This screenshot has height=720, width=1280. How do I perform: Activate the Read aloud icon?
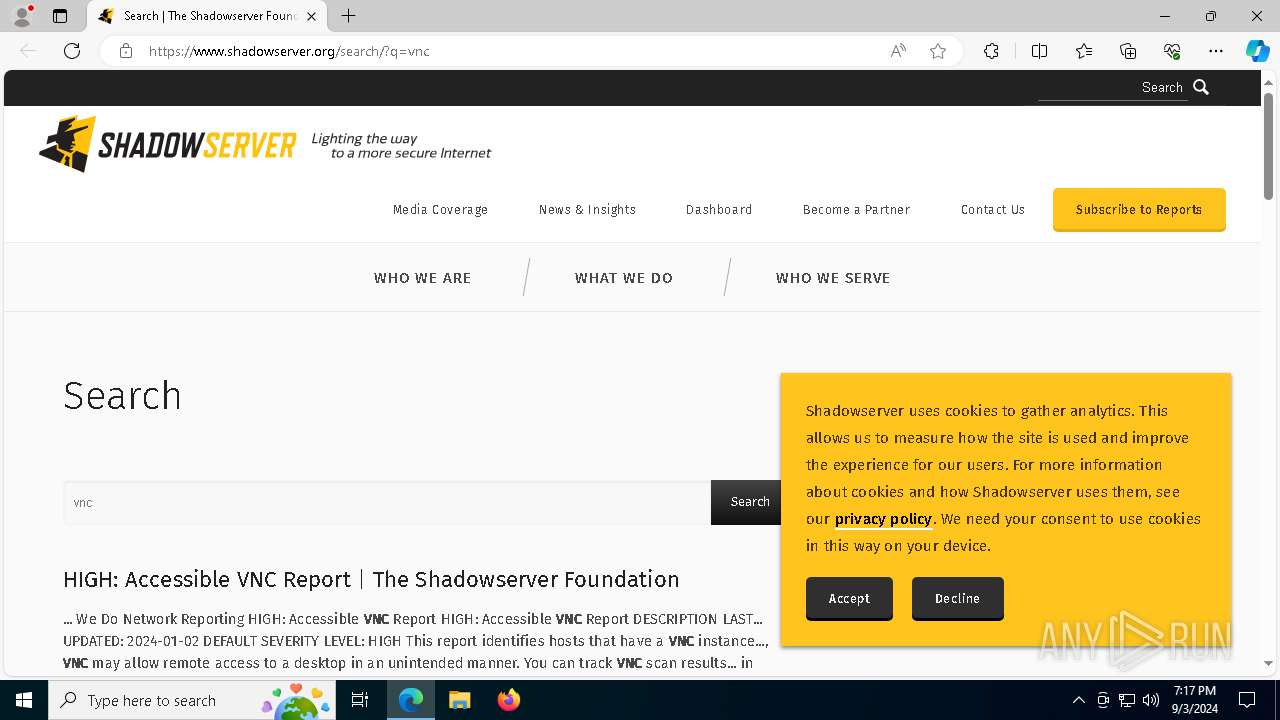(x=898, y=51)
